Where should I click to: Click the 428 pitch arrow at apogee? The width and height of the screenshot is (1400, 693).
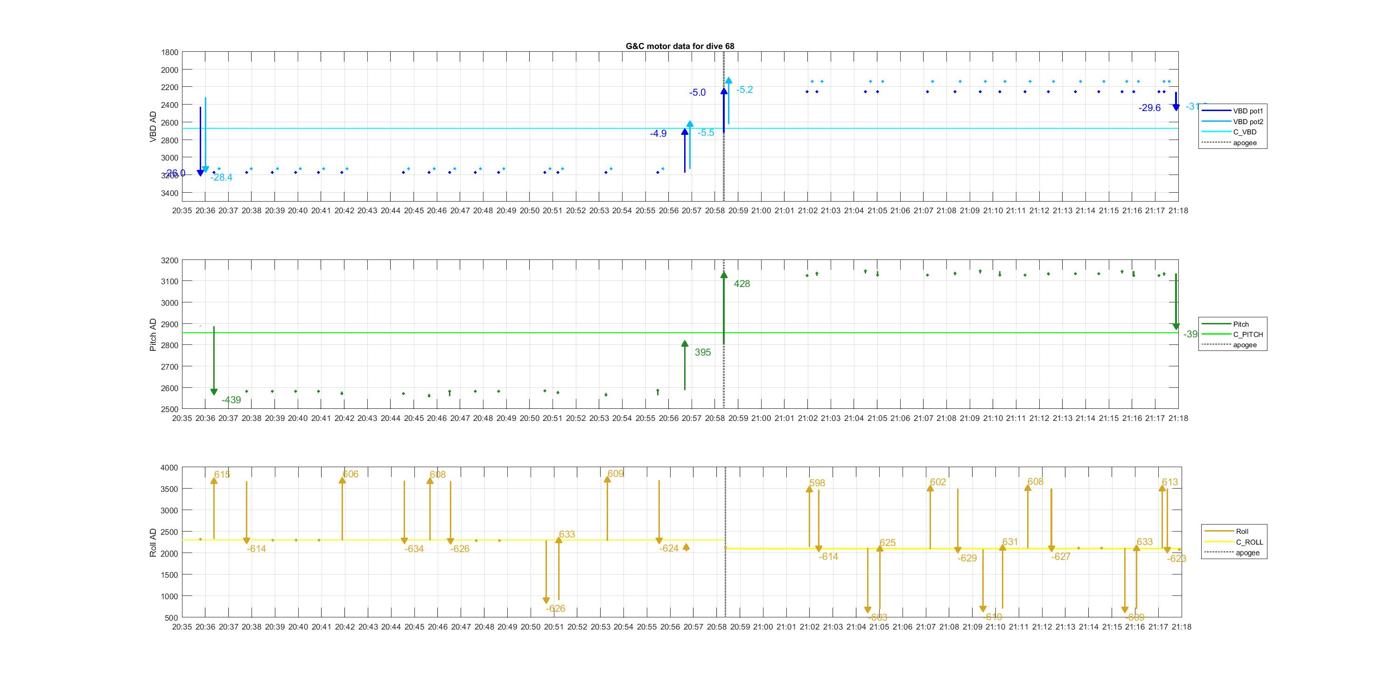pos(724,308)
